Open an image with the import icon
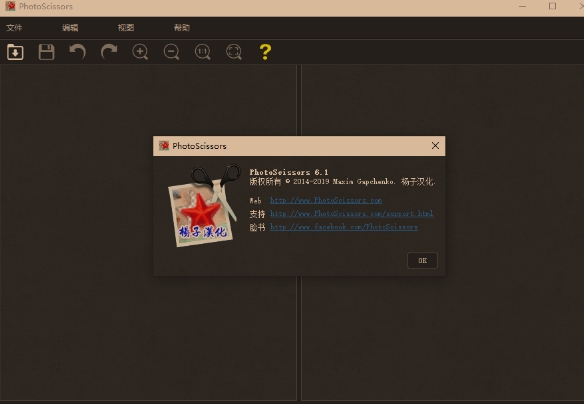 click(15, 52)
